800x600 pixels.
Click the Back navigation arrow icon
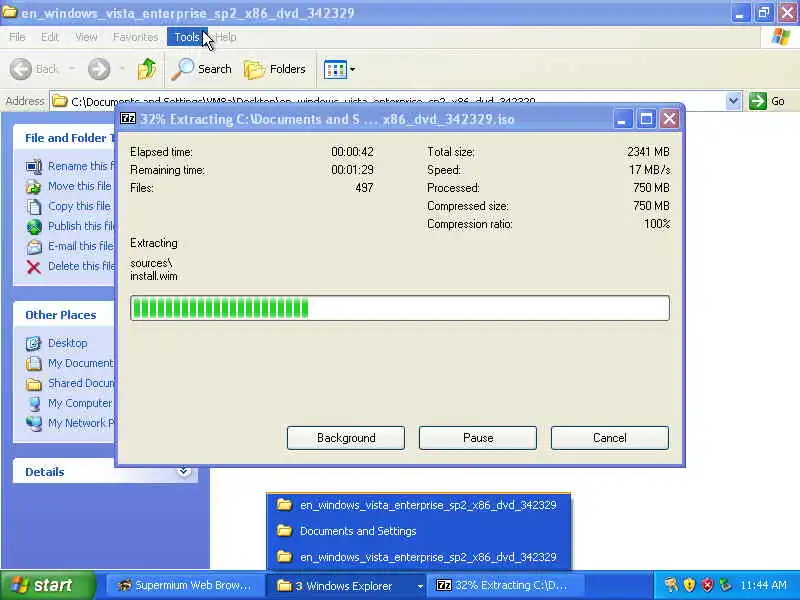(x=21, y=69)
